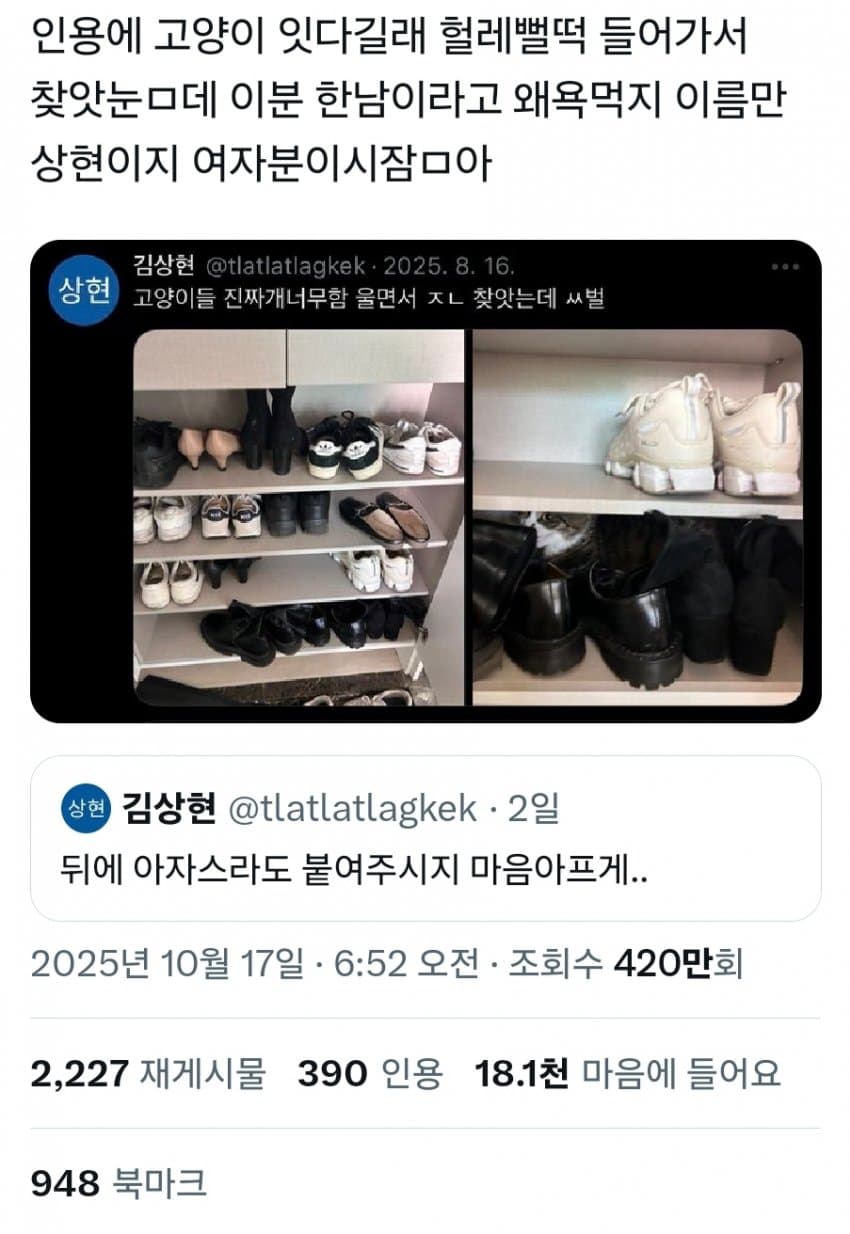View the 18.1천 마음에 들어요 likes list
Screen dimensions: 850x1234
[x=627, y=1074]
